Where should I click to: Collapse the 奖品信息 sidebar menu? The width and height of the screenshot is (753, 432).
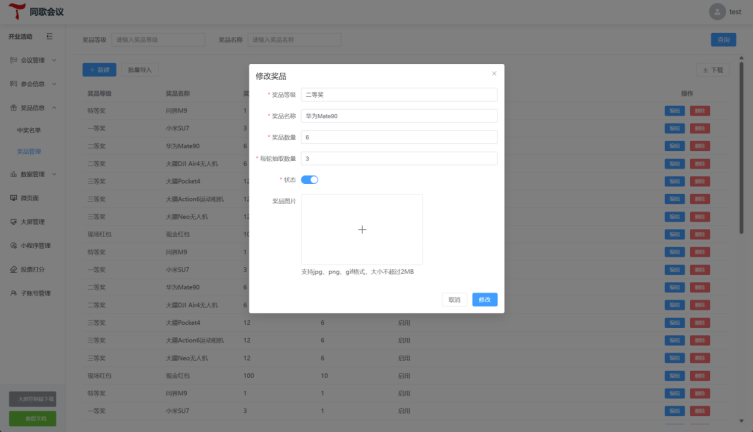33,108
